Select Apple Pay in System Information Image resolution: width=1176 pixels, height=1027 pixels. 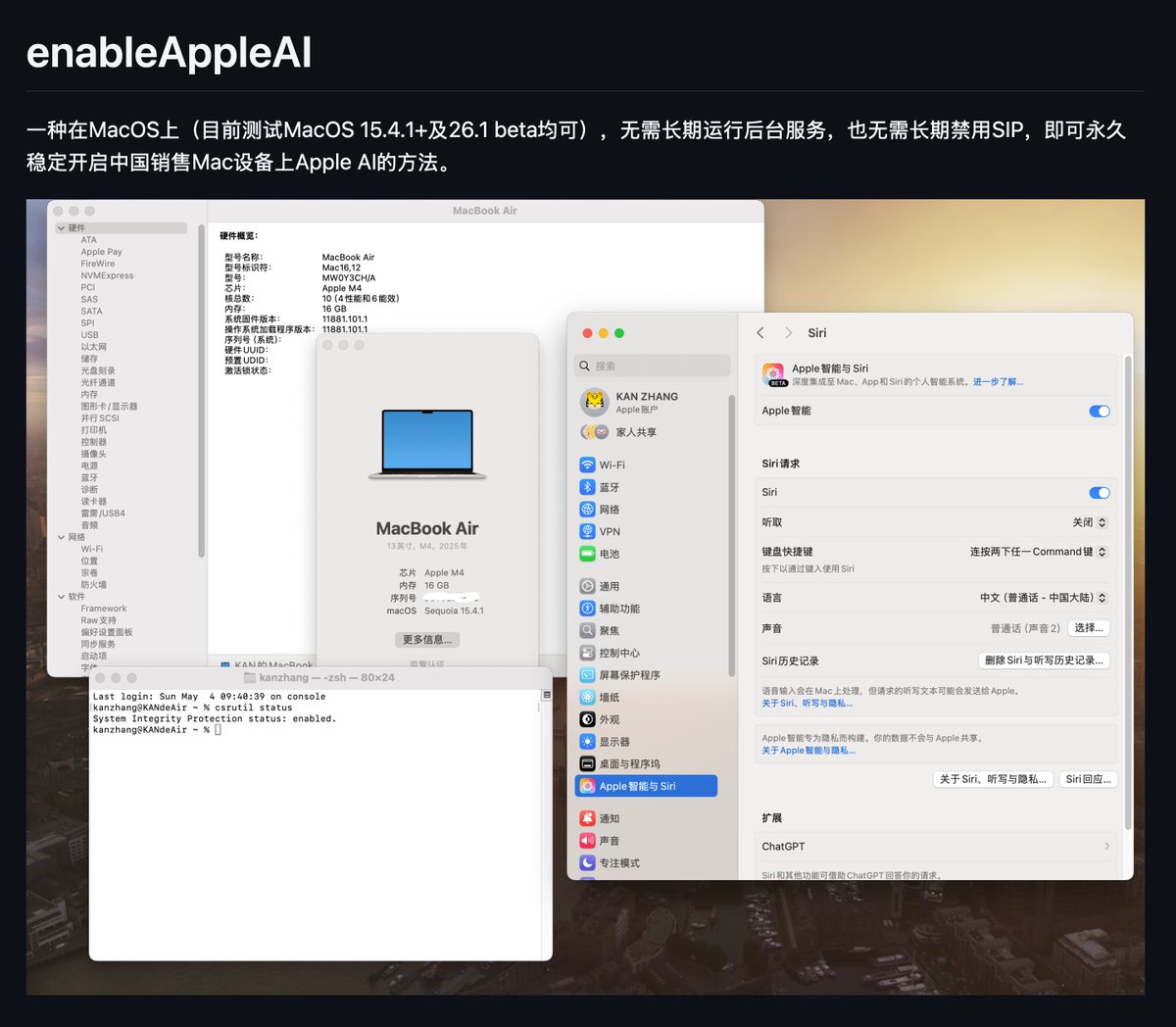click(102, 252)
